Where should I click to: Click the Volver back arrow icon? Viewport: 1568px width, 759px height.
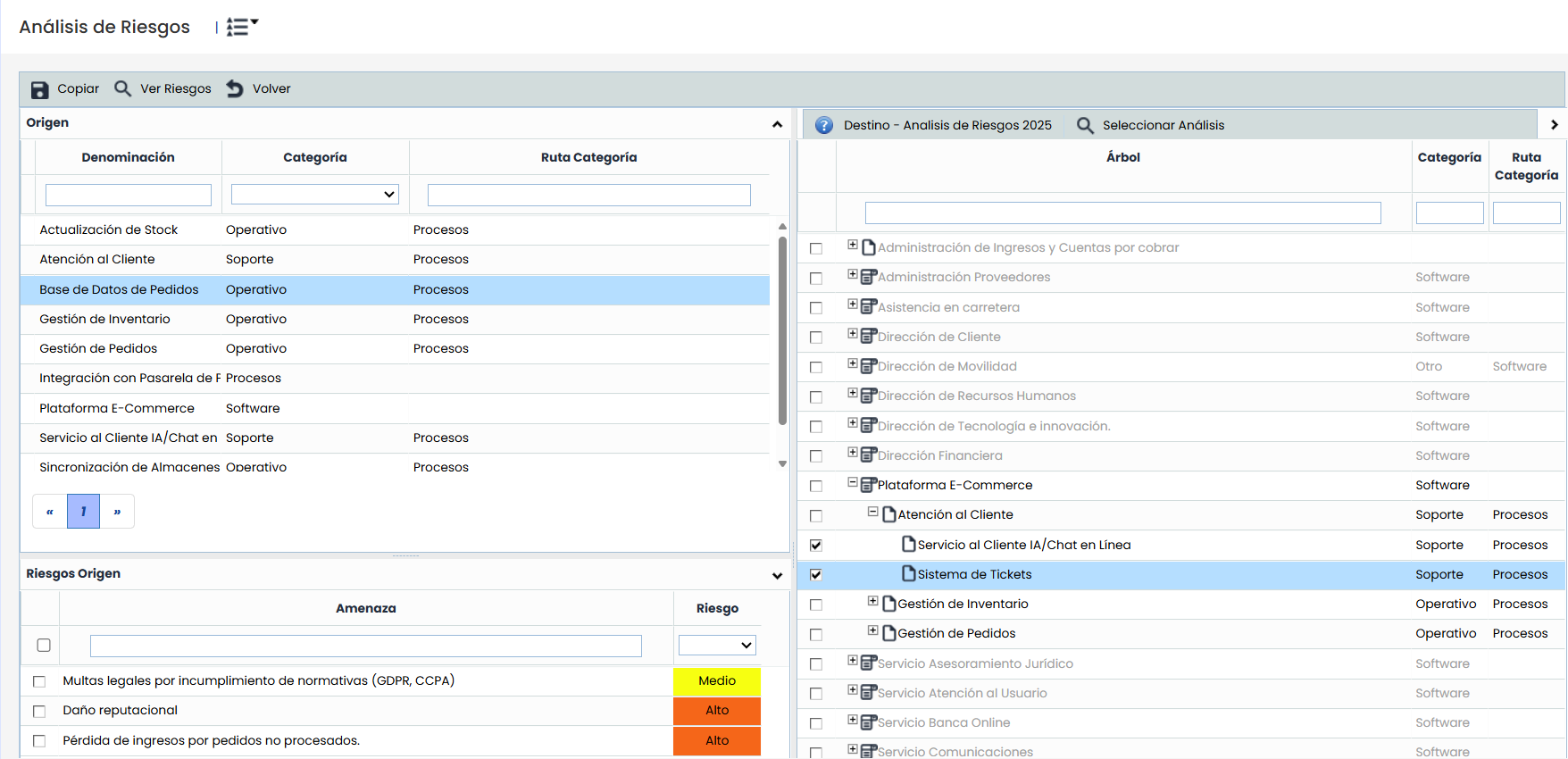tap(235, 88)
